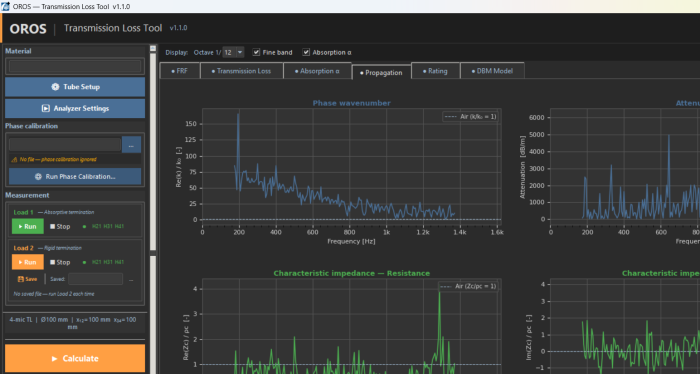Viewport: 700px width, 374px height.
Task: Toggle the Fine band checkbox
Action: [256, 52]
